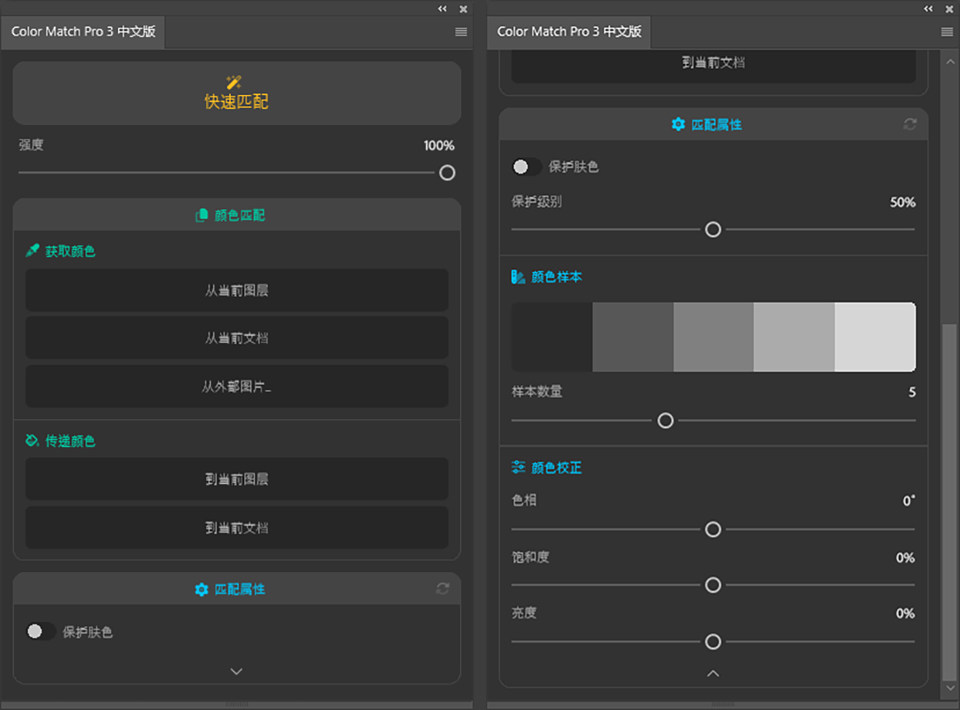Screen dimensions: 960x710
Task: Toggle 保护肤色 switch in right panel
Action: pos(527,166)
